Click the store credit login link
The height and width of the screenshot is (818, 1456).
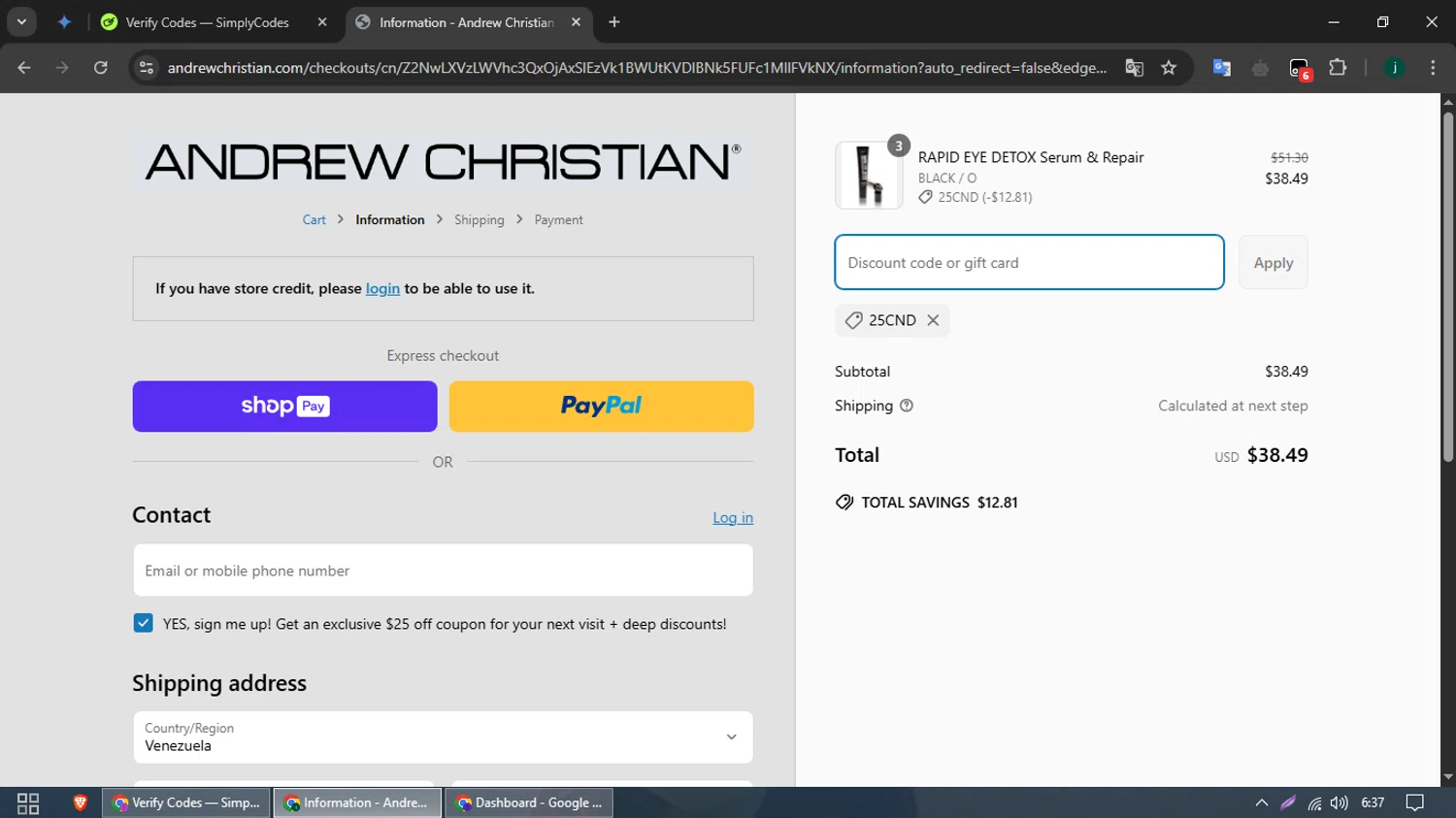coord(382,288)
